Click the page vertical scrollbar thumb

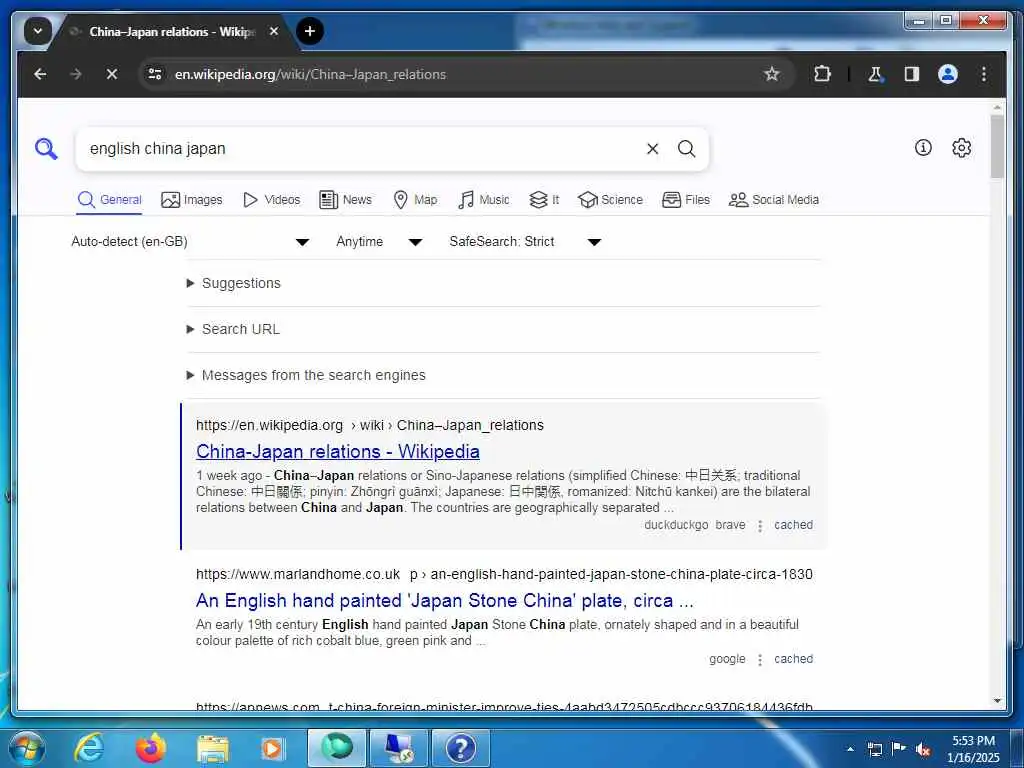997,147
